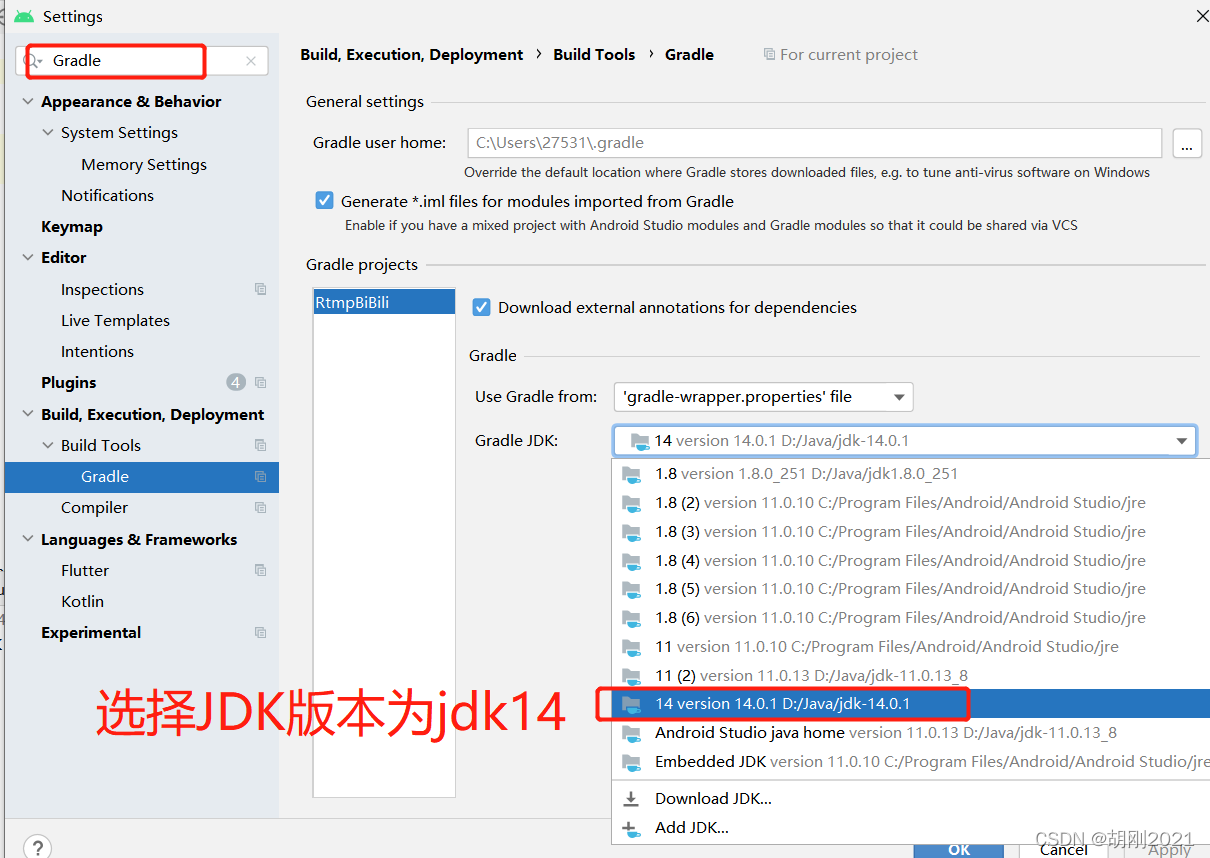
Task: Choose 1.8 version 1.8.0_251 JDK option
Action: (x=910, y=474)
